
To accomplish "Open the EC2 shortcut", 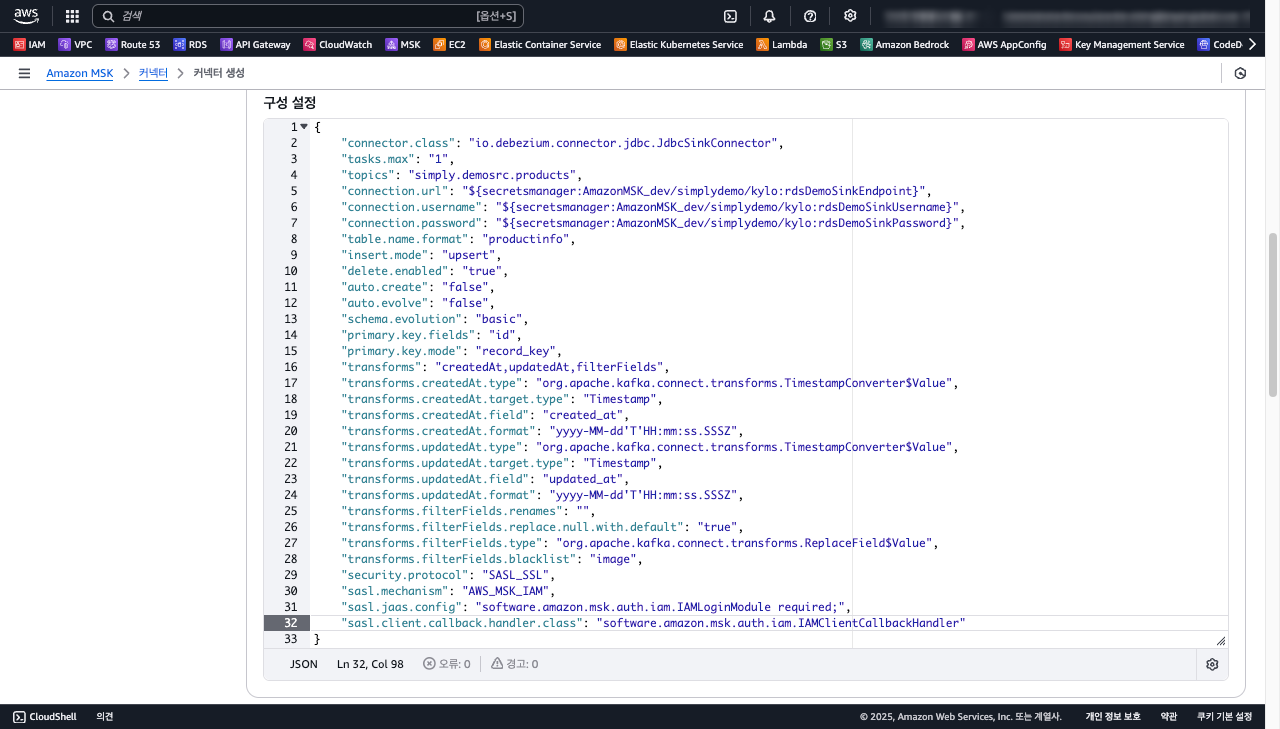I will 449,45.
